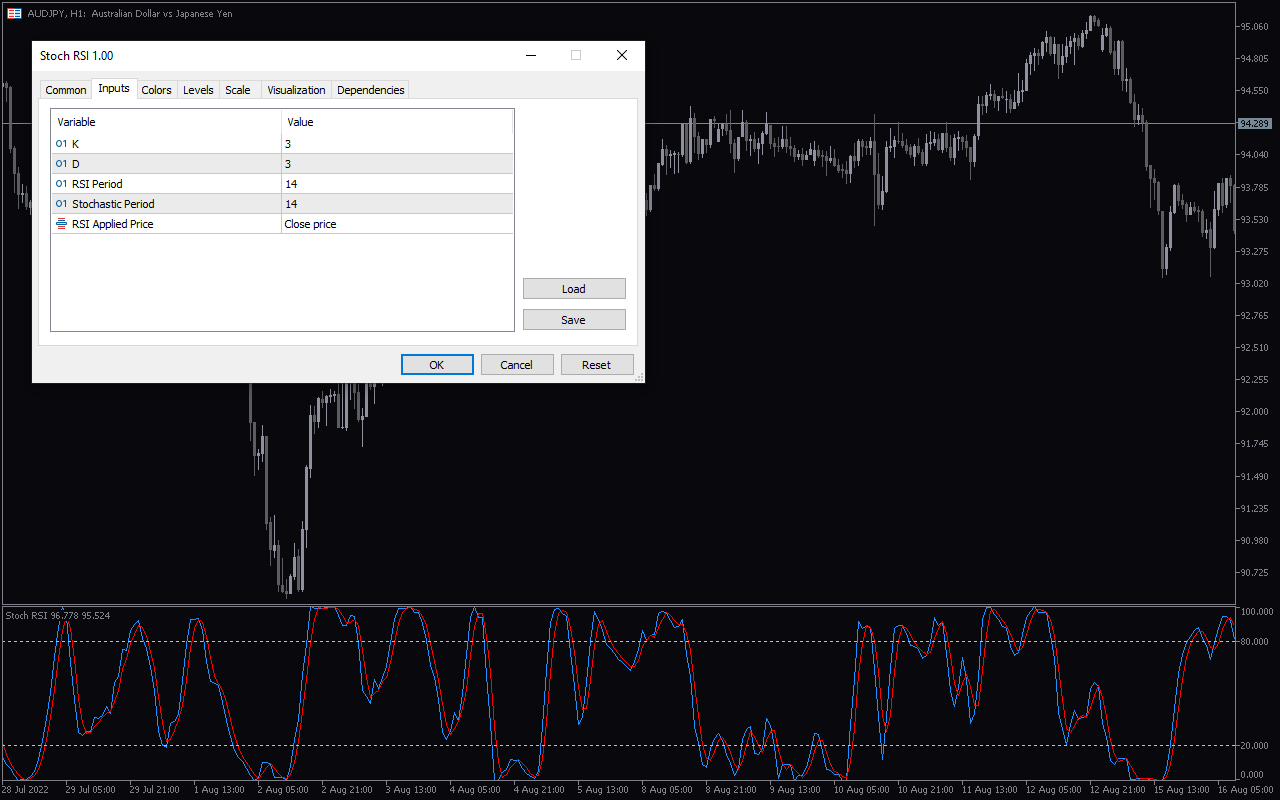Select the K value cell
The height and width of the screenshot is (800, 1280).
(x=397, y=144)
